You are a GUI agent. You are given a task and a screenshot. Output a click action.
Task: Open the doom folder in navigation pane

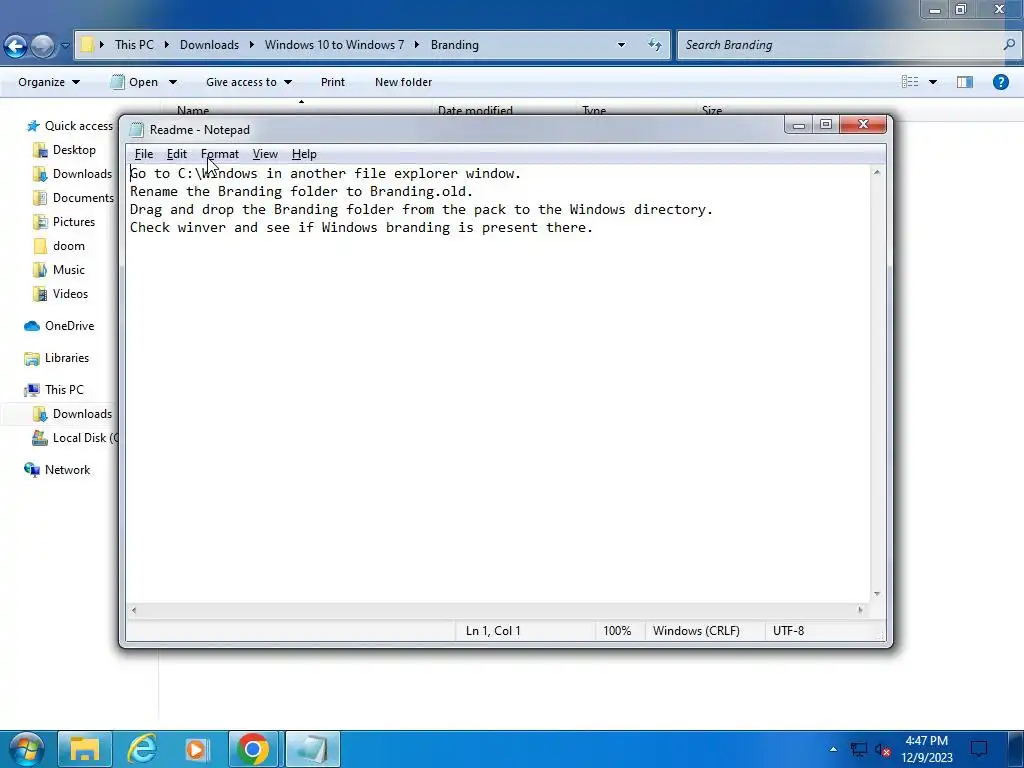click(x=59, y=246)
